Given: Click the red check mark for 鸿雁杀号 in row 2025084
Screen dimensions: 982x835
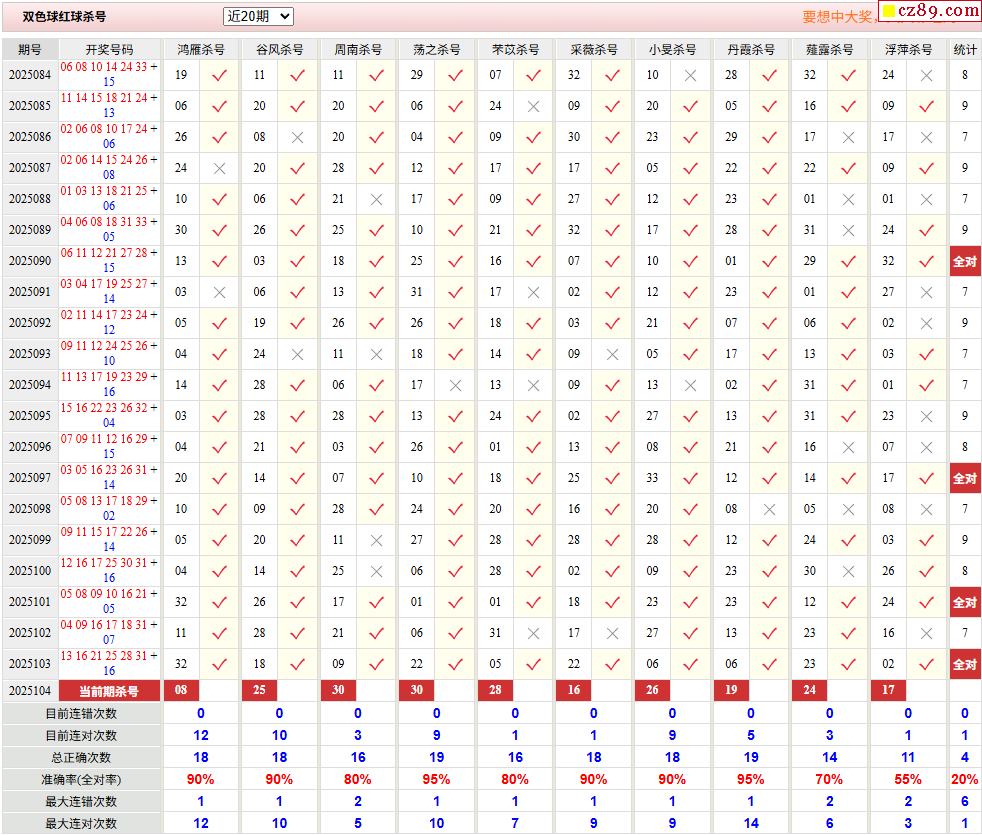Looking at the screenshot, I should (x=219, y=75).
